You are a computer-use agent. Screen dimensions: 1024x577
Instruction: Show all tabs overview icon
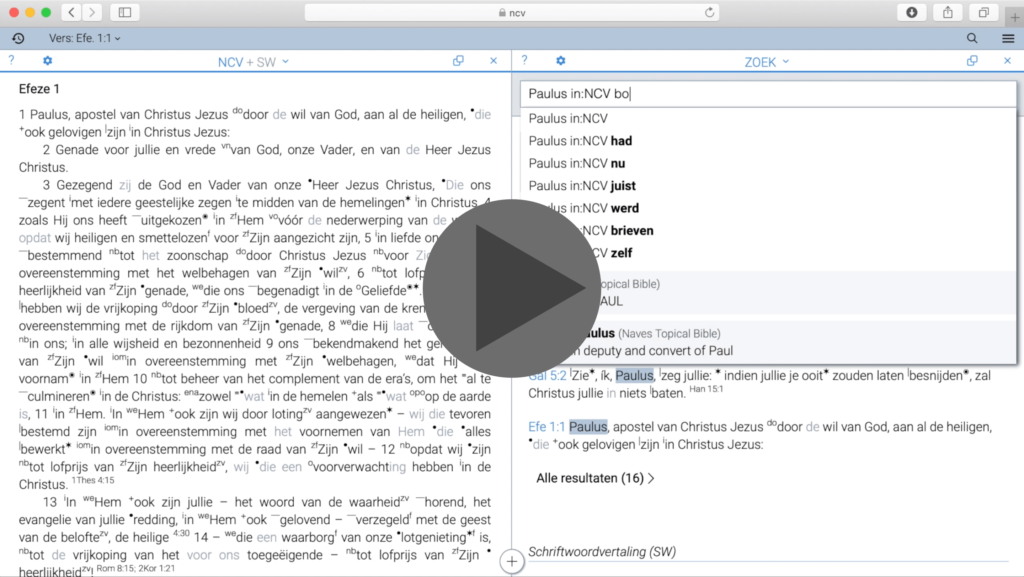984,12
